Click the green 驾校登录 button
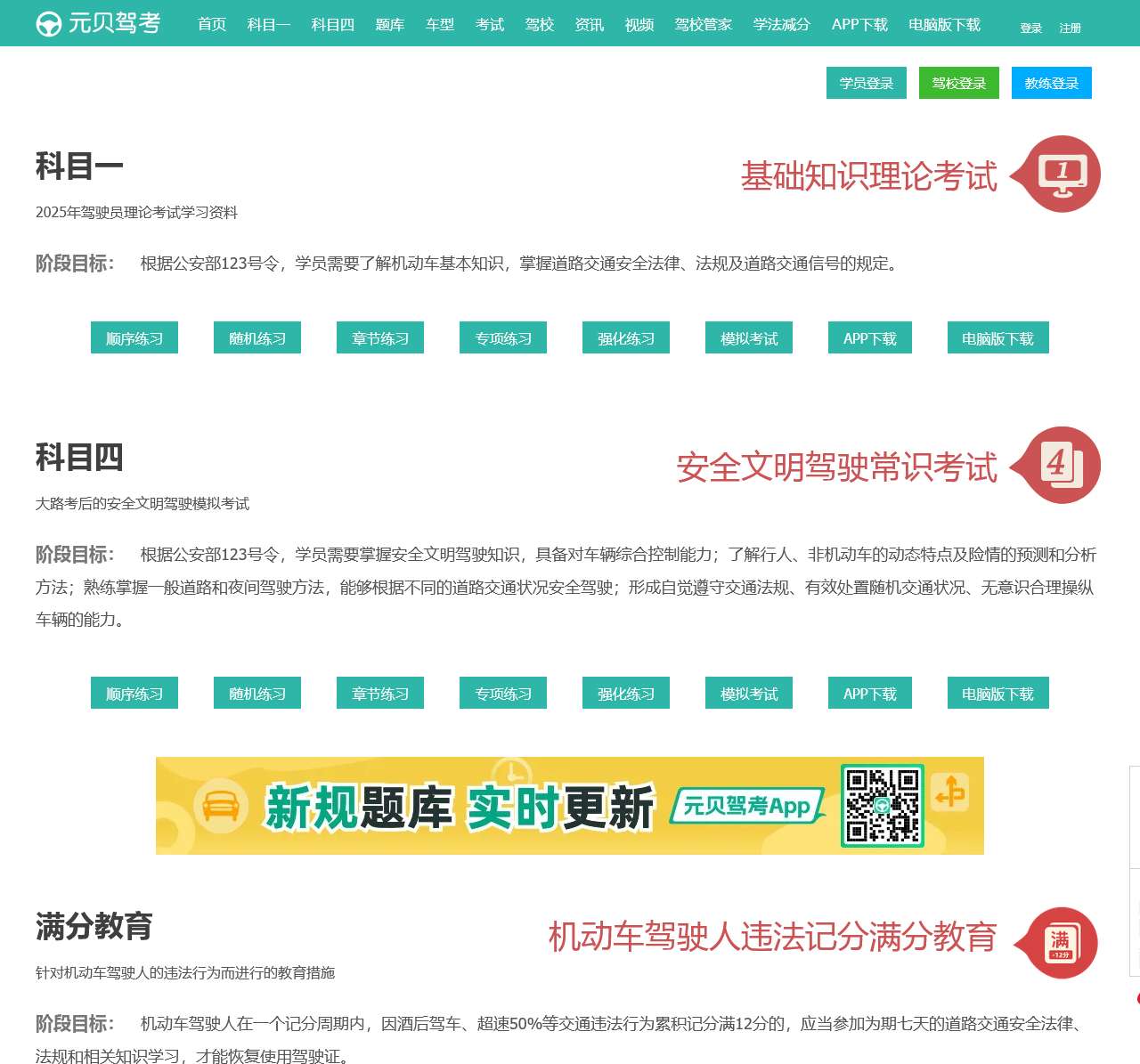 pyautogui.click(x=958, y=83)
